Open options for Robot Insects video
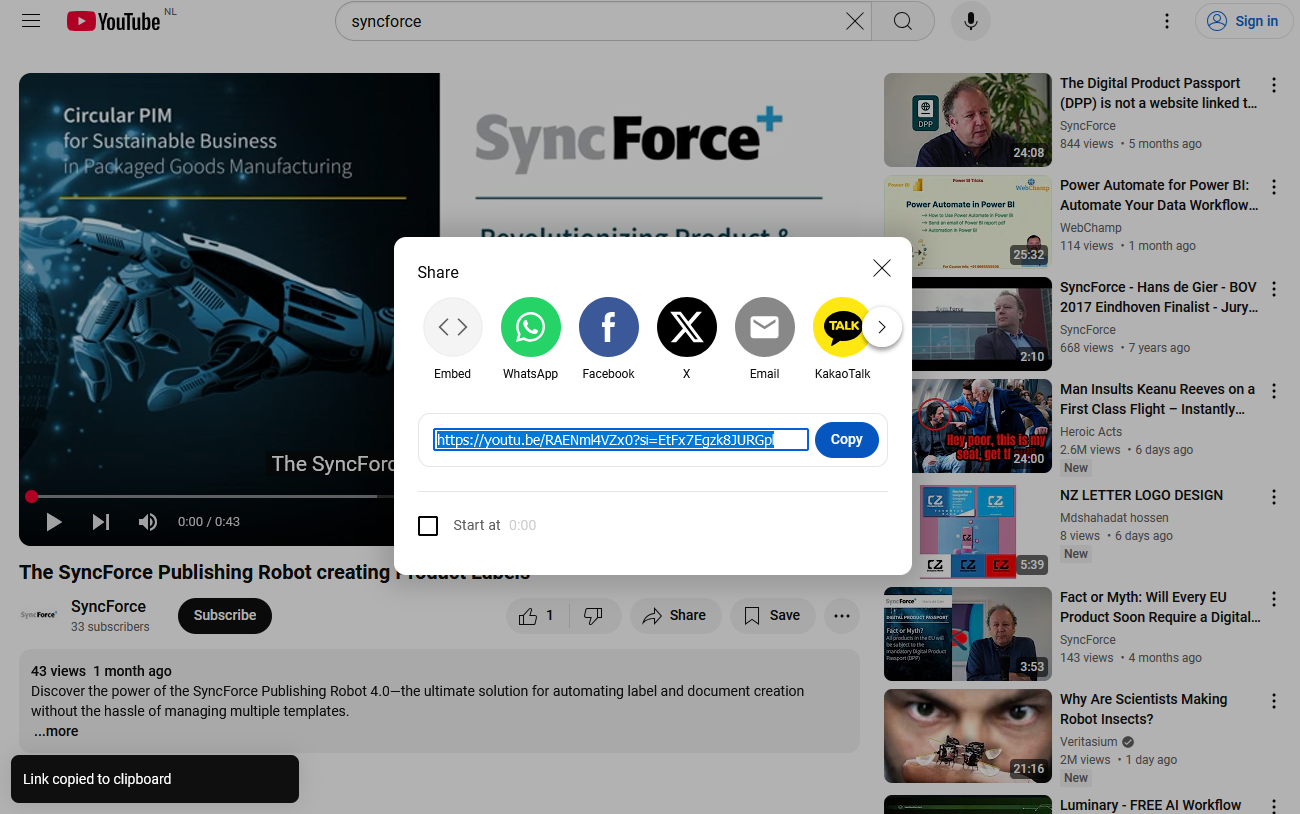Screen dimensions: 1300x814 click(x=1274, y=701)
